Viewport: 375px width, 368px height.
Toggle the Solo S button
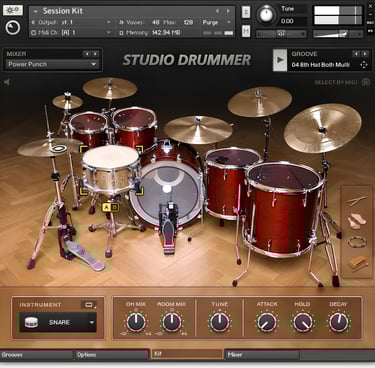pyautogui.click(x=246, y=12)
